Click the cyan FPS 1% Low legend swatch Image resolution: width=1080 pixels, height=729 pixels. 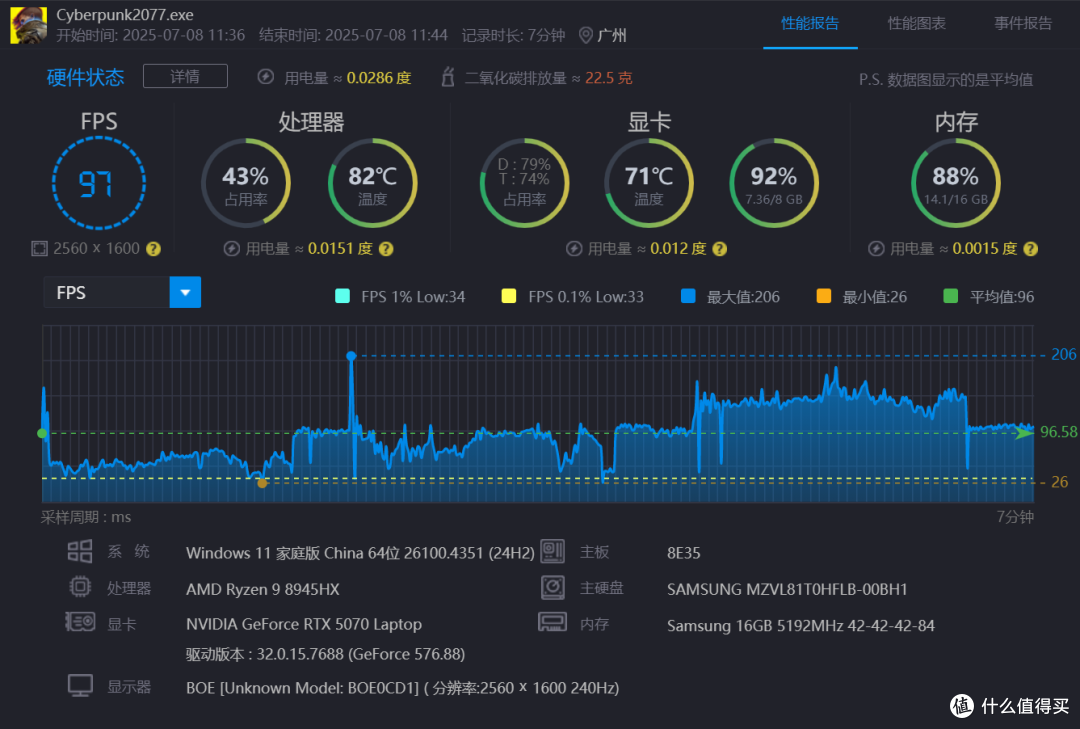pos(342,296)
